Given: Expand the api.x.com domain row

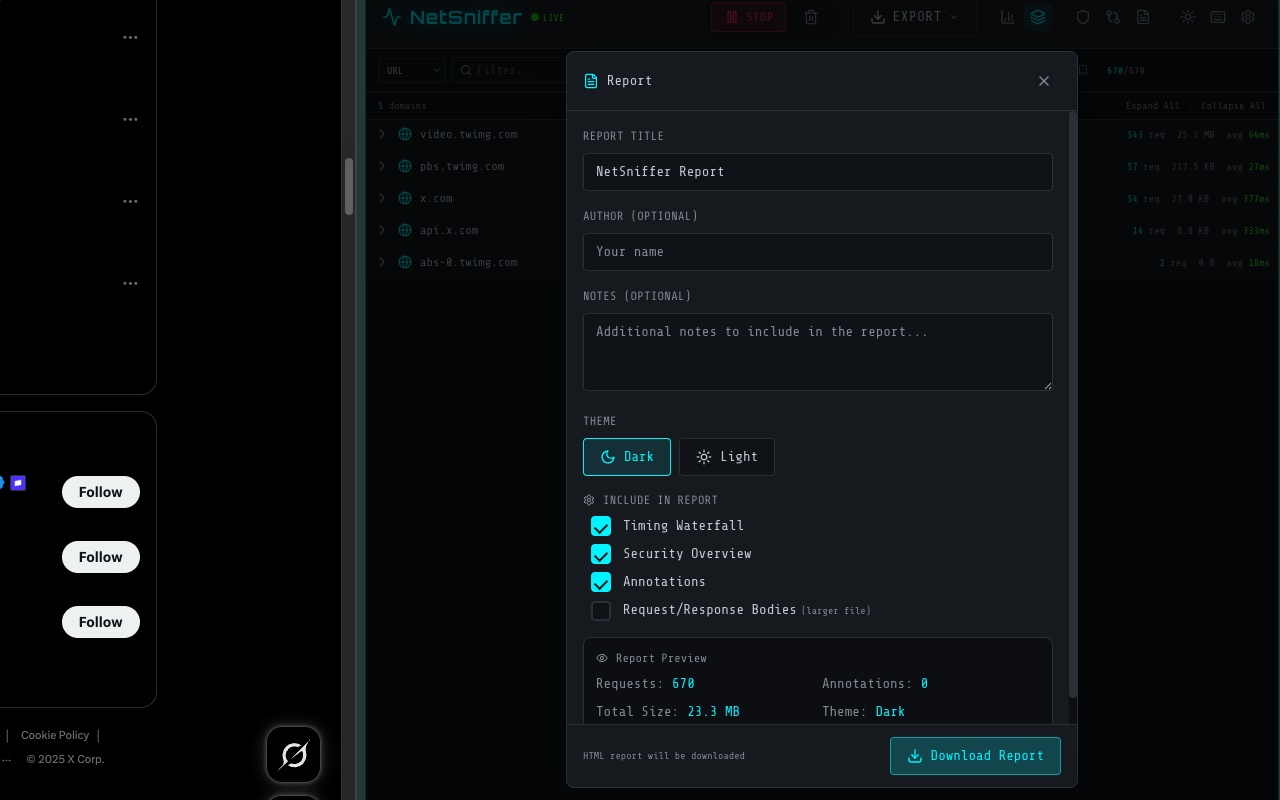Looking at the screenshot, I should pos(382,230).
